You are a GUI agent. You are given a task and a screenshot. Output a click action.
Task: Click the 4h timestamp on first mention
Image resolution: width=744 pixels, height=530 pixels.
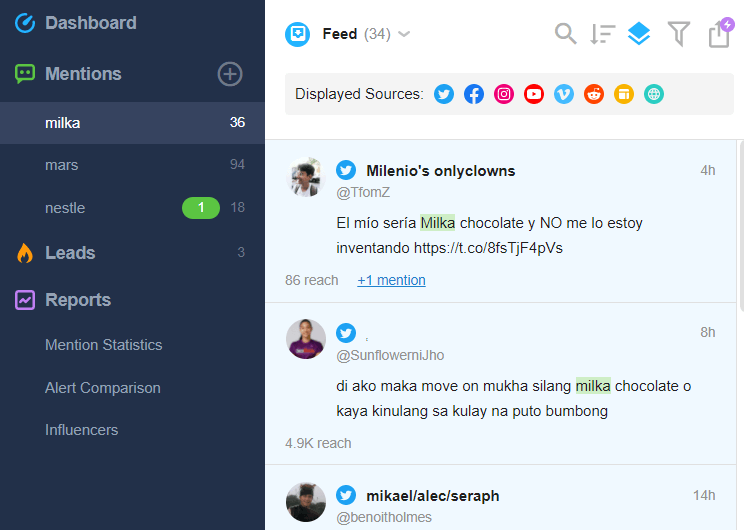pos(707,170)
